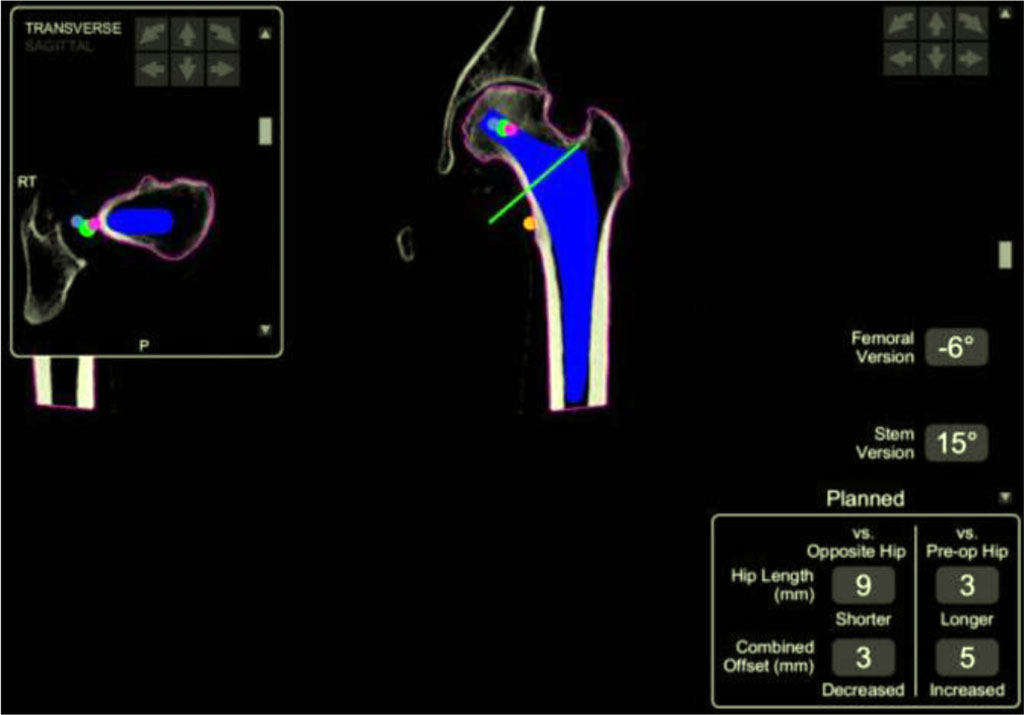The width and height of the screenshot is (1024, 715).
Task: Click the right pan arrow in the top-right pad
Action: 970,56
